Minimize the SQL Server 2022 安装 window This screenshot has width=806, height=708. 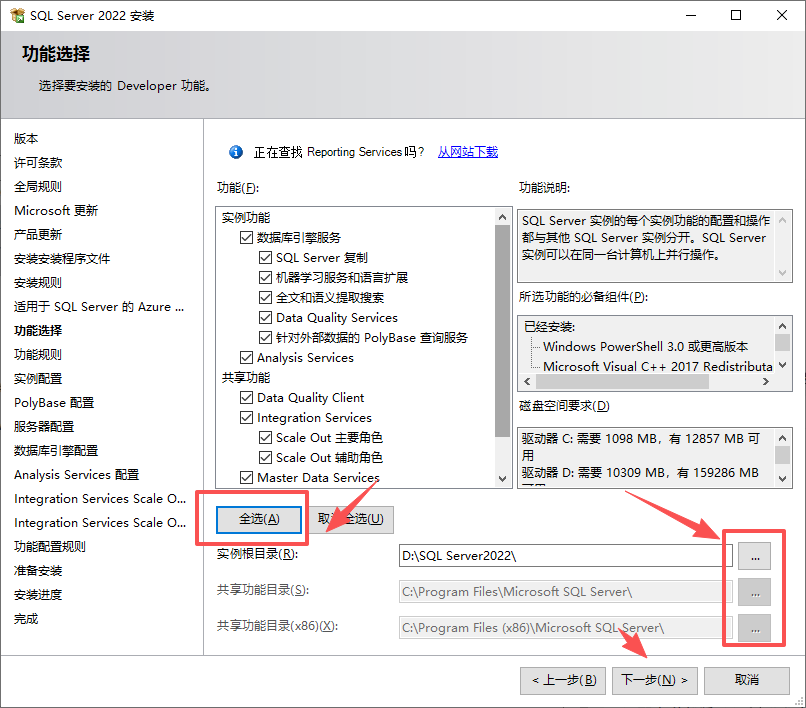pos(691,15)
